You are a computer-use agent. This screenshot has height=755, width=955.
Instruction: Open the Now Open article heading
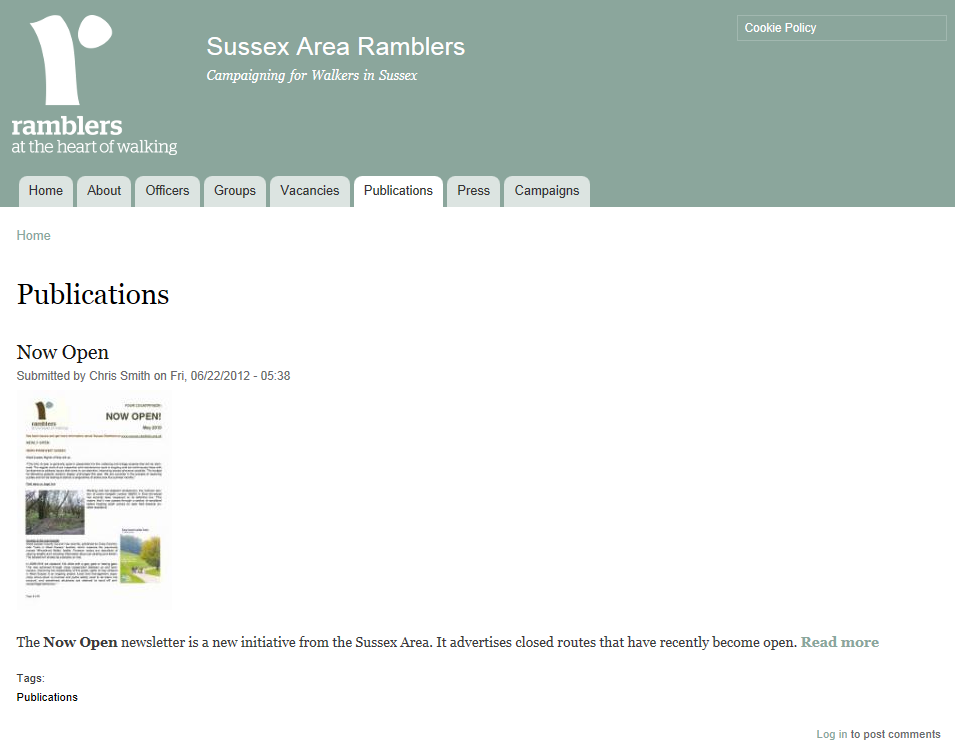pos(63,353)
